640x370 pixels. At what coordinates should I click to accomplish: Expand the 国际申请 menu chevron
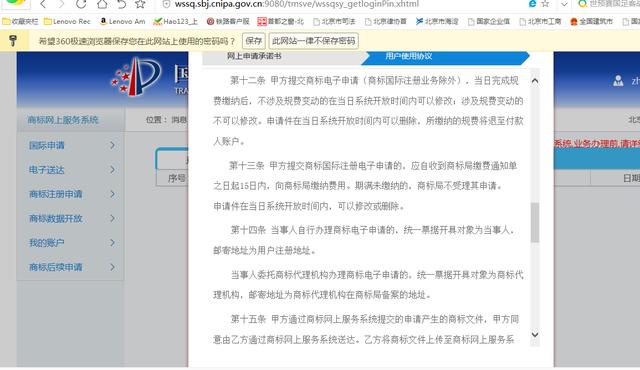pos(112,145)
